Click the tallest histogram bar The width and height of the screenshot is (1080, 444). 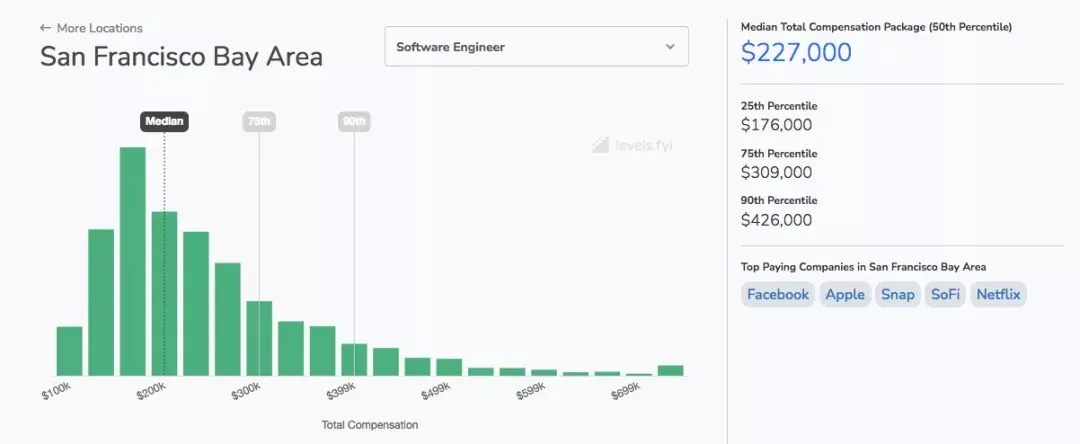[x=133, y=261]
